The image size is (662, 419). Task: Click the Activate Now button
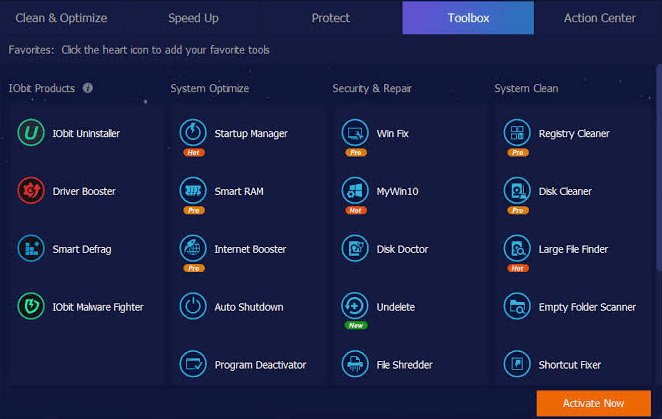click(594, 403)
